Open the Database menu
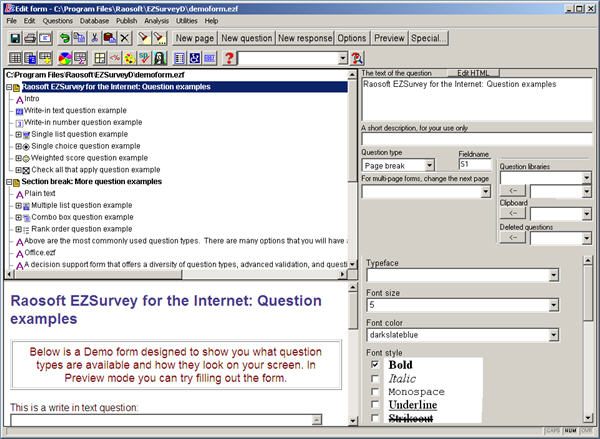This screenshot has width=600, height=439. click(x=95, y=21)
